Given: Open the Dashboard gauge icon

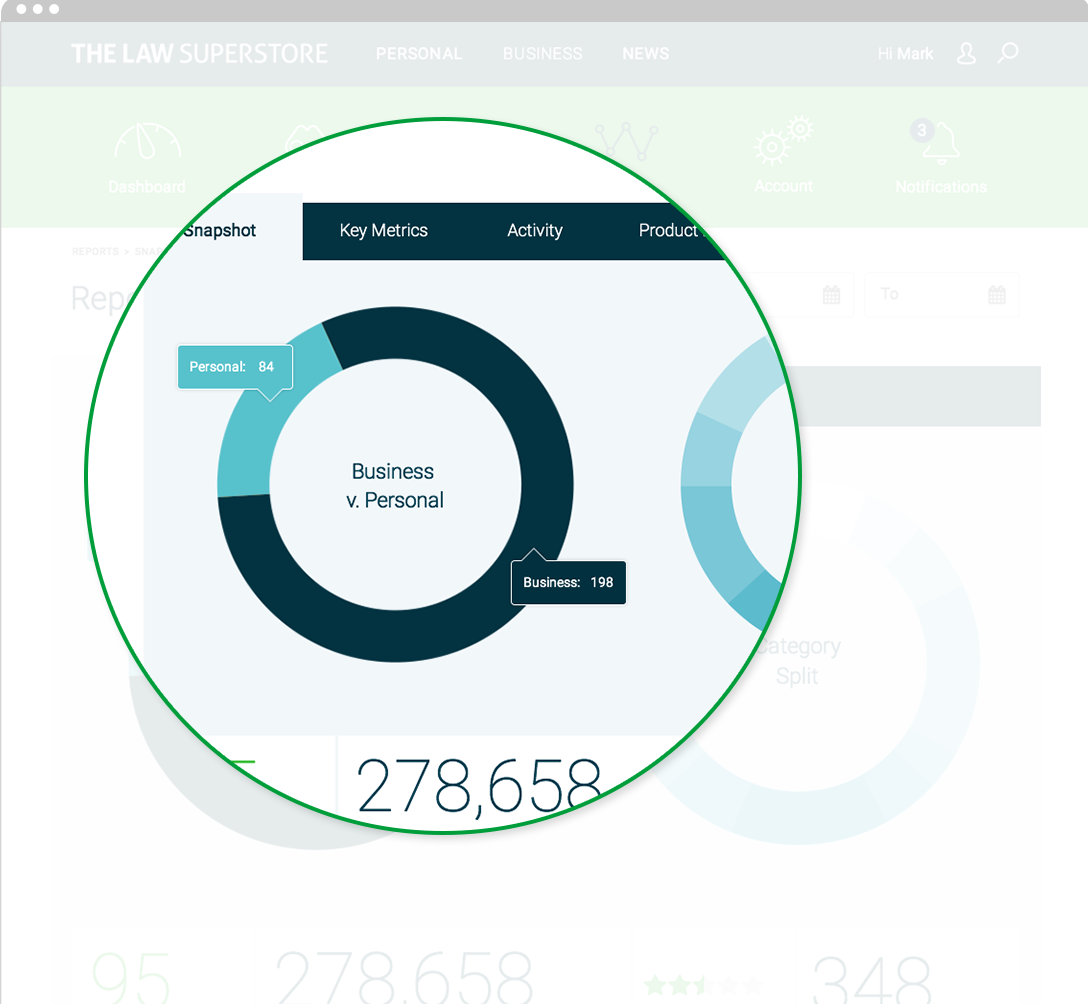Looking at the screenshot, I should point(147,145).
